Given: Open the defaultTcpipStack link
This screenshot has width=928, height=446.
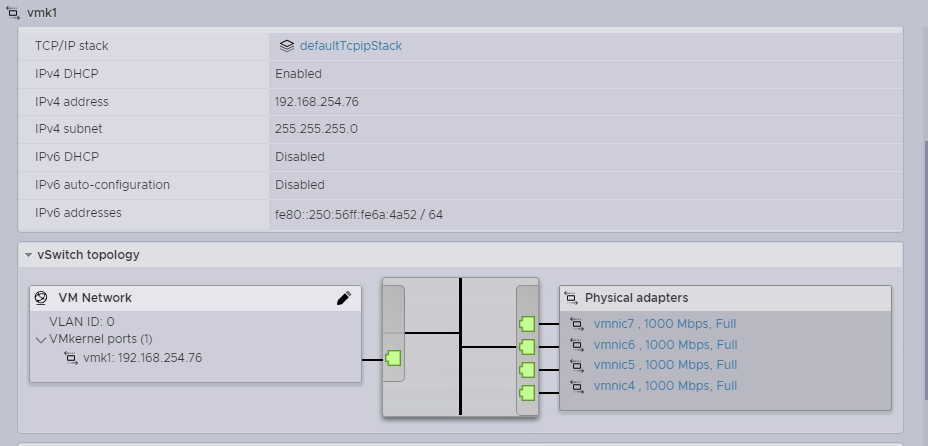Looking at the screenshot, I should (x=350, y=46).
